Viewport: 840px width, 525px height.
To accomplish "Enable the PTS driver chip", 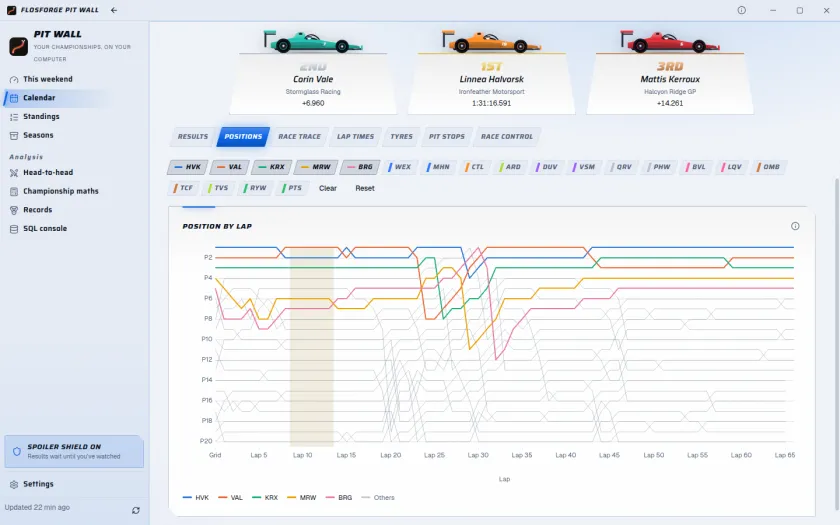I will pyautogui.click(x=292, y=188).
